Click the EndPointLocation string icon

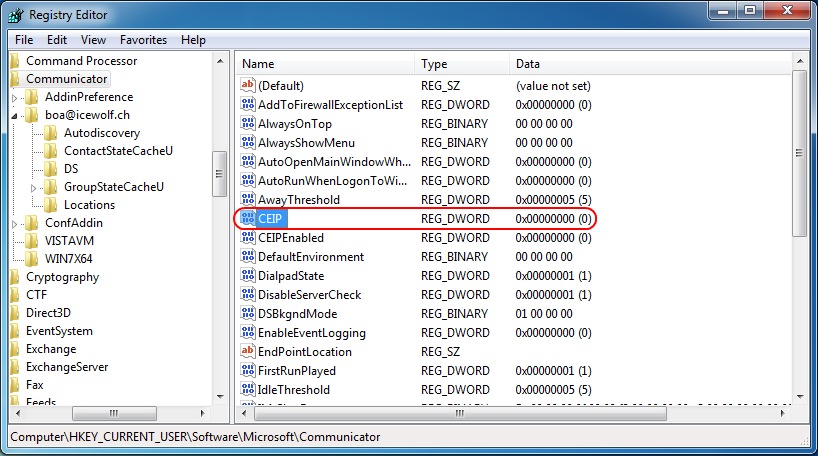[x=248, y=352]
